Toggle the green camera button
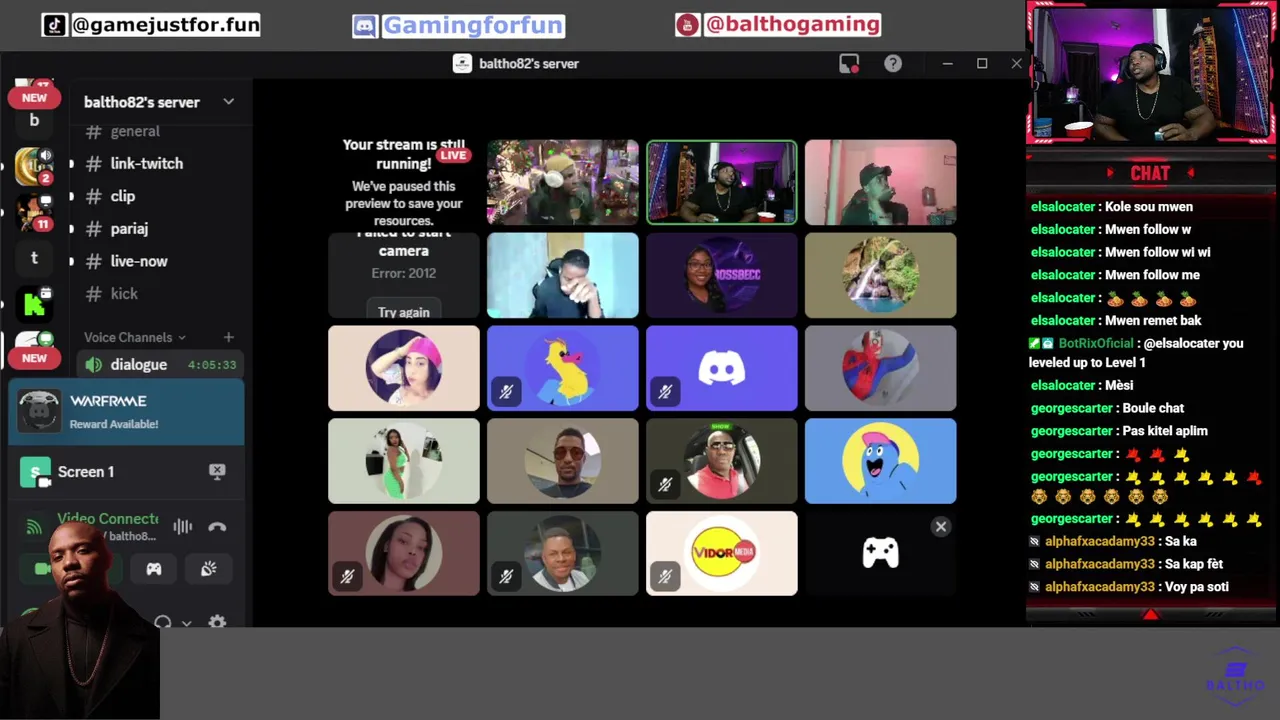This screenshot has width=1280, height=720. 43,568
